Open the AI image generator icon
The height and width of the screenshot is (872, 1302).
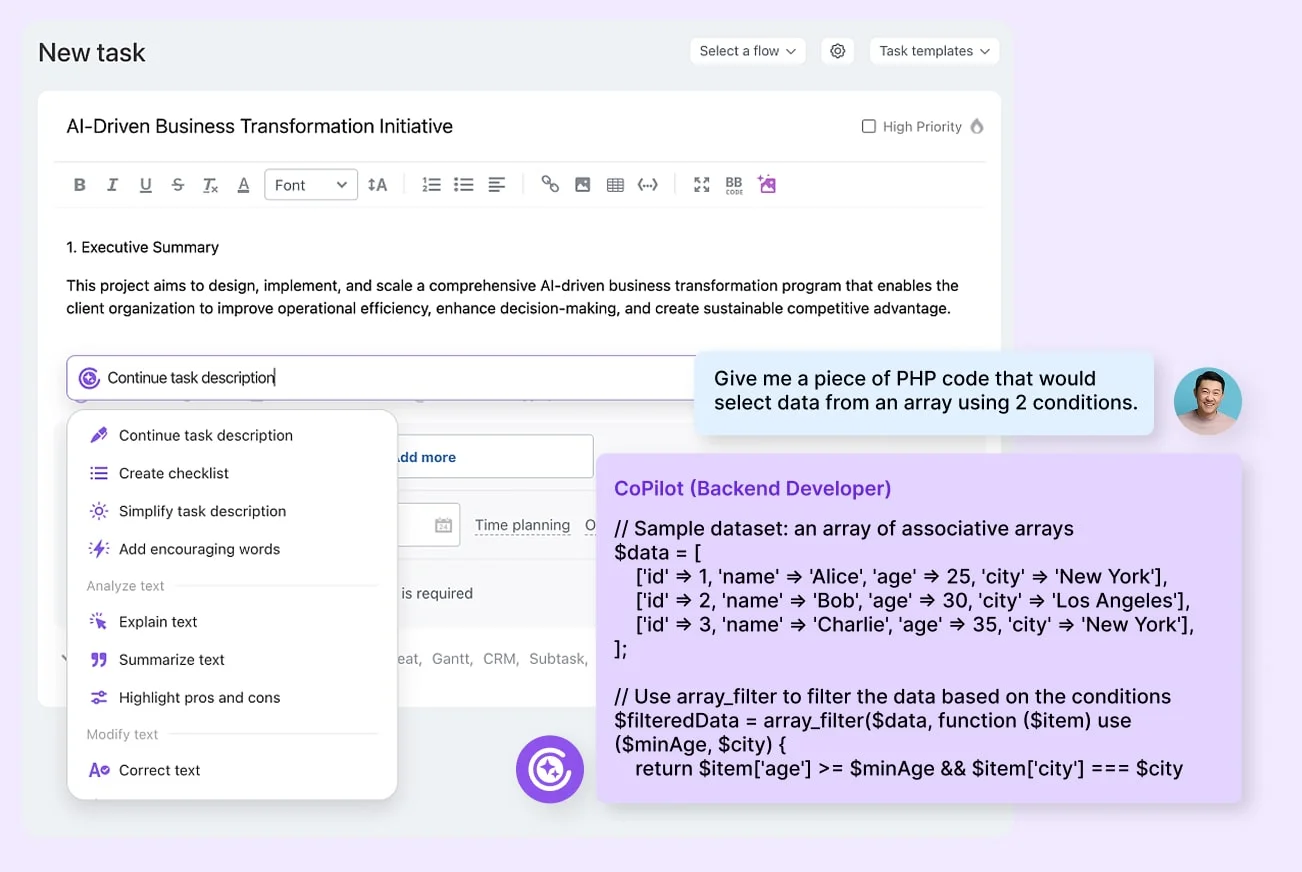point(767,184)
